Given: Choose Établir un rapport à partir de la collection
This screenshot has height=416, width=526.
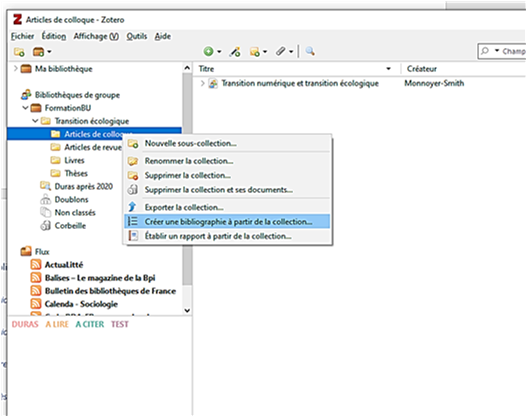Looking at the screenshot, I should click(227, 236).
